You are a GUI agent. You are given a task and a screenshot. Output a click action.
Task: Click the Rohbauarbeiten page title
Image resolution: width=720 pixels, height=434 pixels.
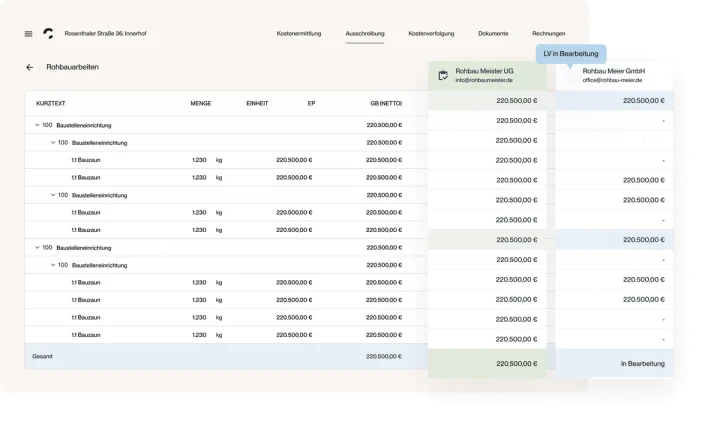pyautogui.click(x=73, y=67)
